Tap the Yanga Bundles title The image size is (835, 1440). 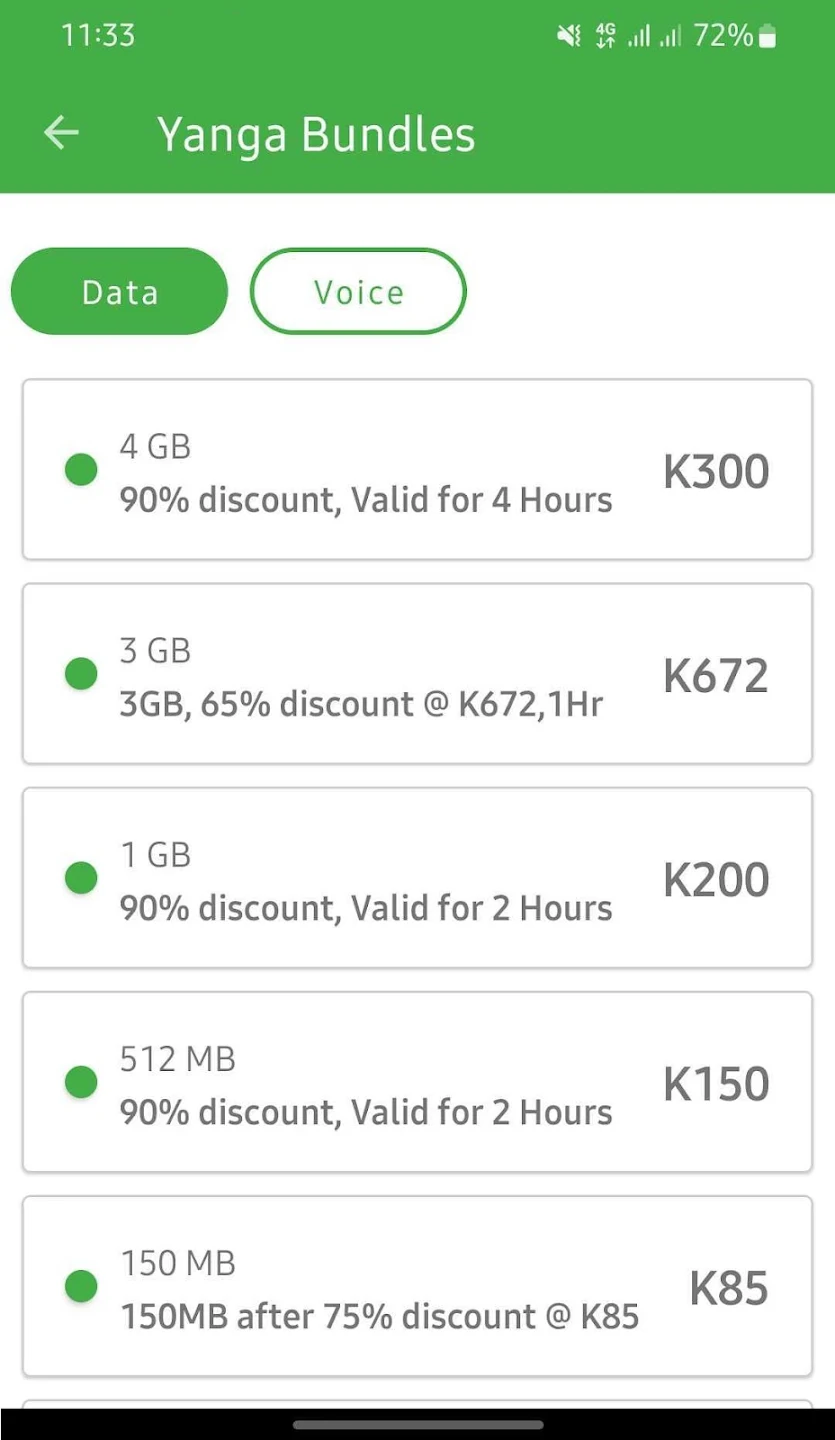click(x=316, y=135)
